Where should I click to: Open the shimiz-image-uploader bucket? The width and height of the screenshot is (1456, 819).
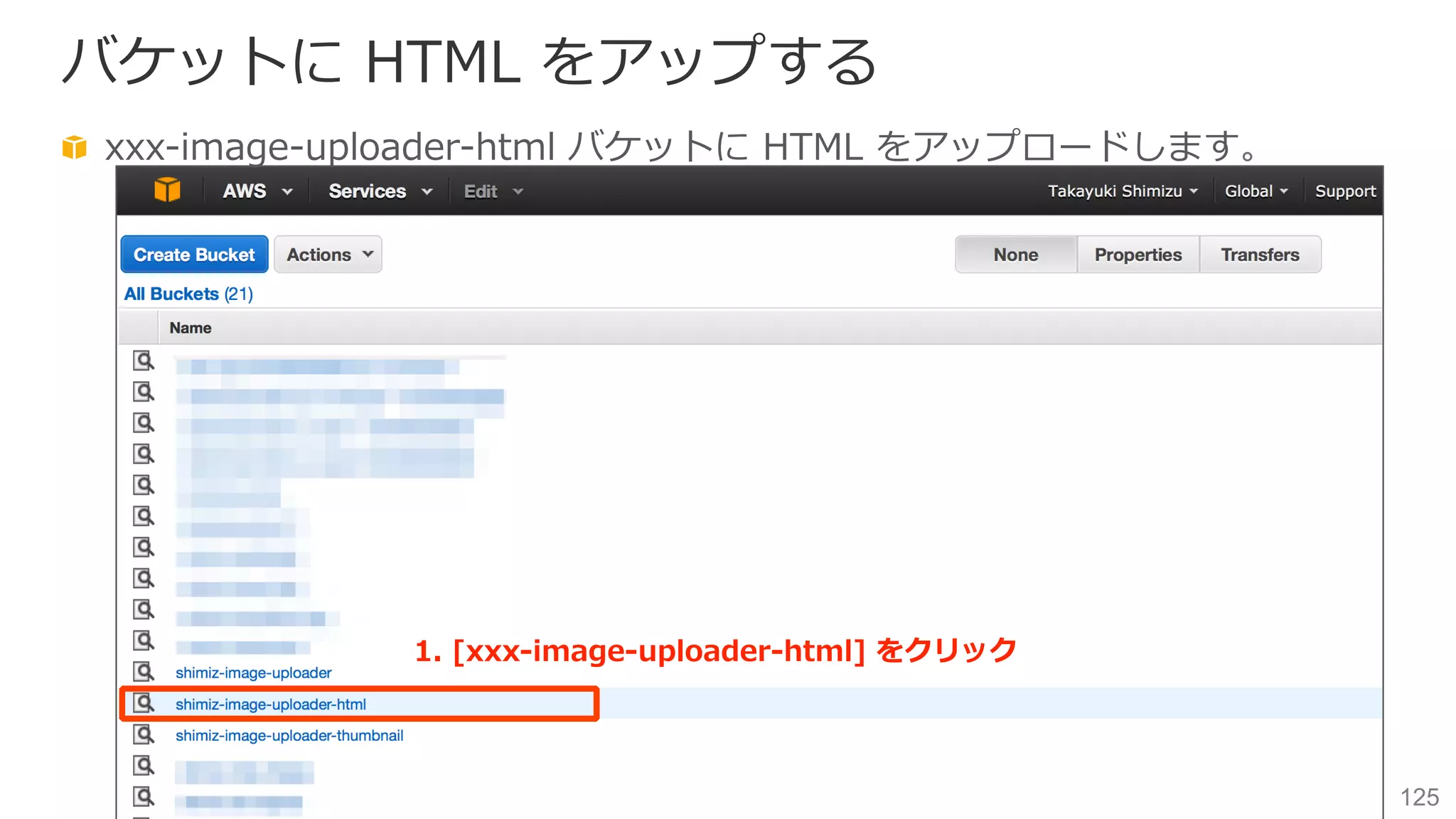(253, 673)
